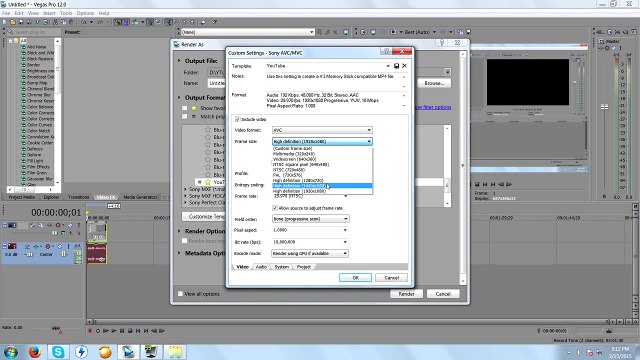The height and width of the screenshot is (360, 640).
Task: Click the audio clip event on the timeline
Action: coord(97,253)
